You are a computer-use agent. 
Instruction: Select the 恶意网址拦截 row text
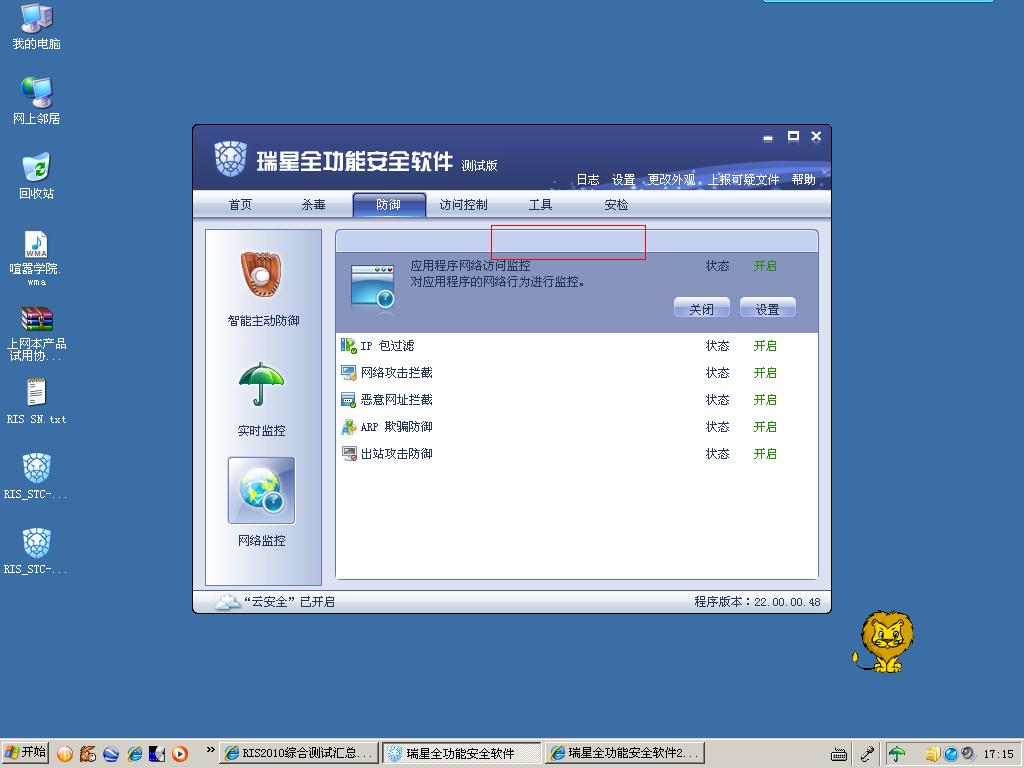point(396,400)
